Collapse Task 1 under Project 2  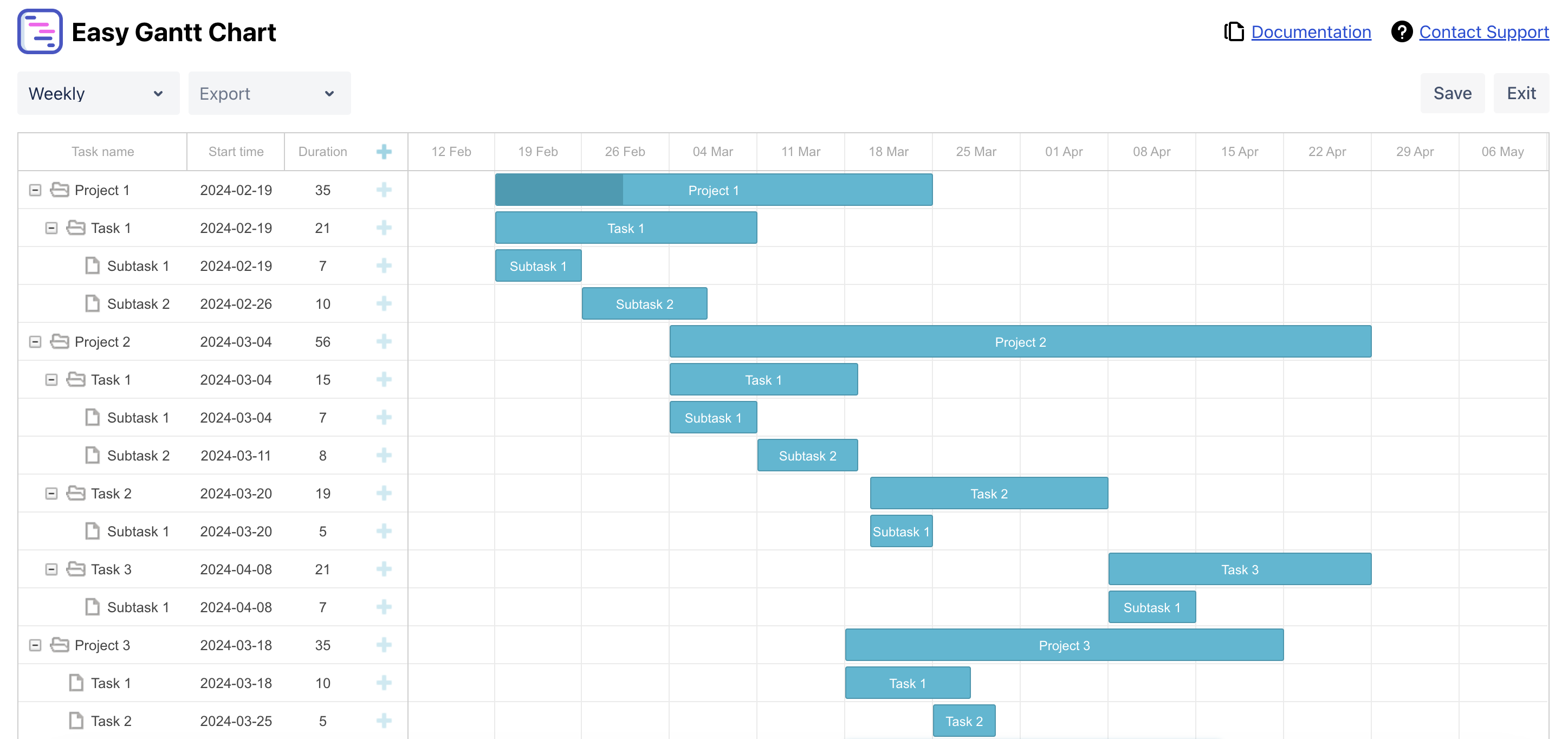point(51,379)
